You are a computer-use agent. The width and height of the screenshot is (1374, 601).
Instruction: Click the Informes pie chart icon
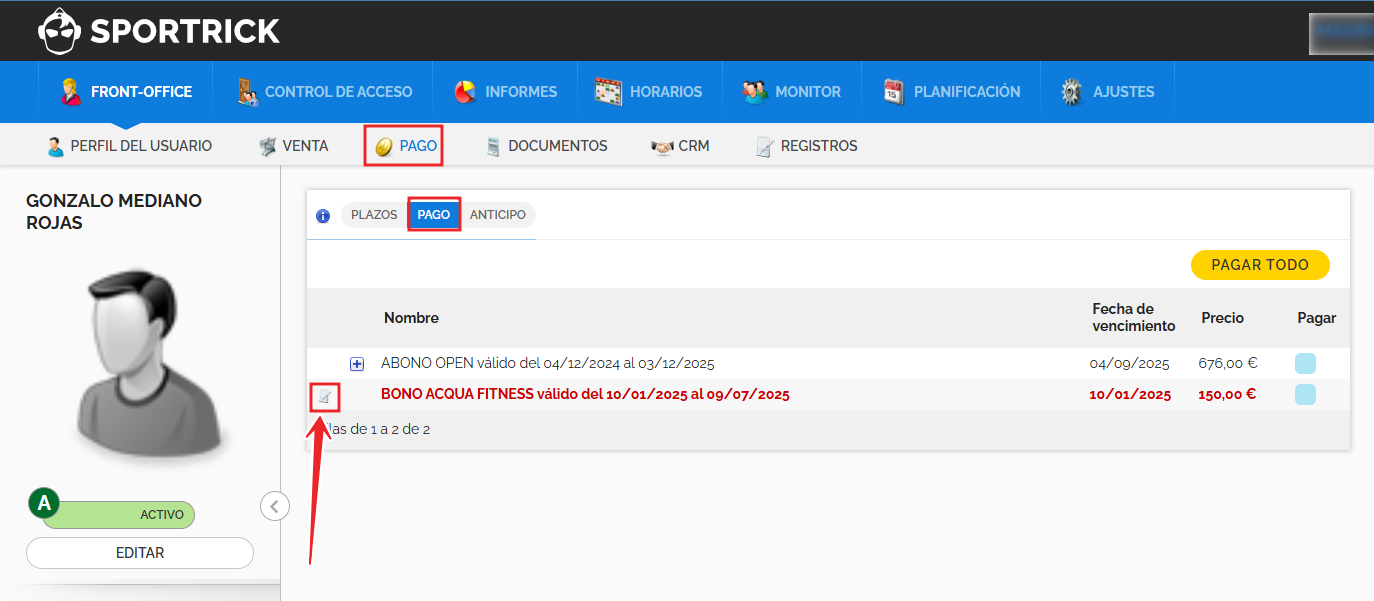click(465, 91)
